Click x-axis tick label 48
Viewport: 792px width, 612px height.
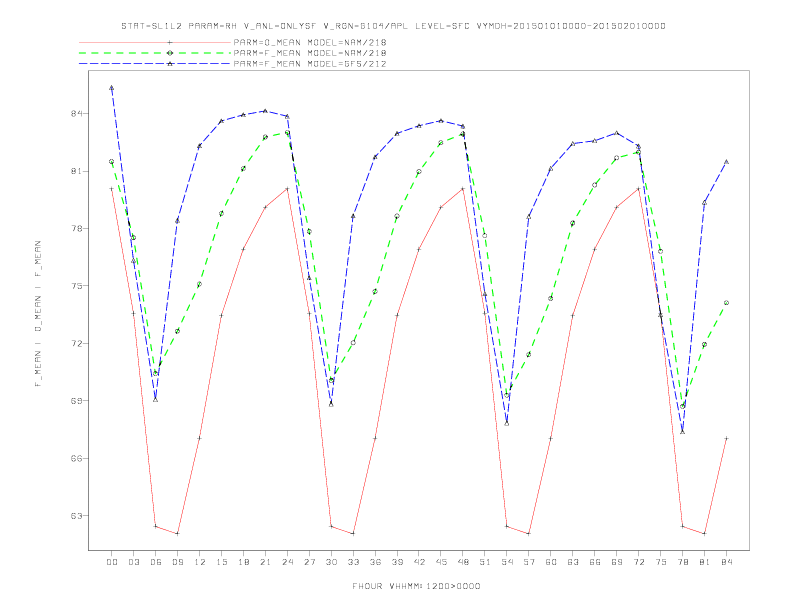click(x=463, y=562)
